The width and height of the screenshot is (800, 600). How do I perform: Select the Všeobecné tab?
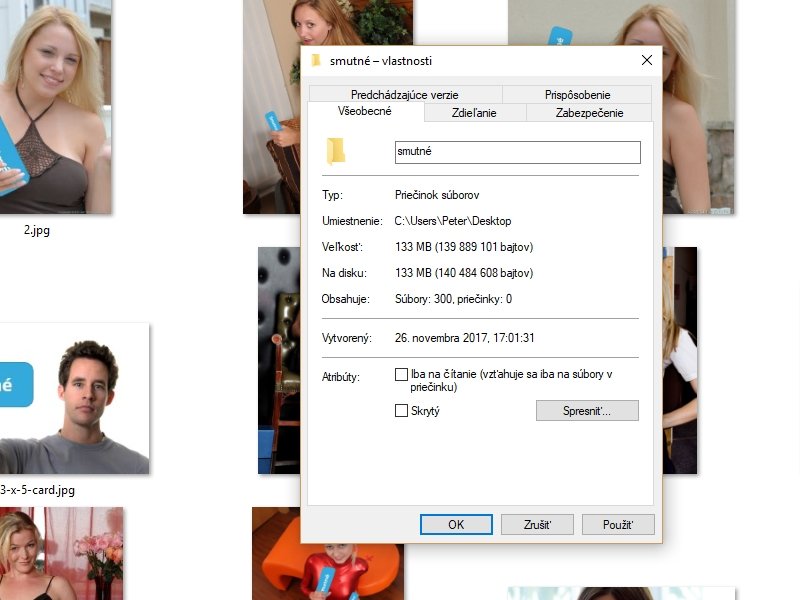click(365, 112)
